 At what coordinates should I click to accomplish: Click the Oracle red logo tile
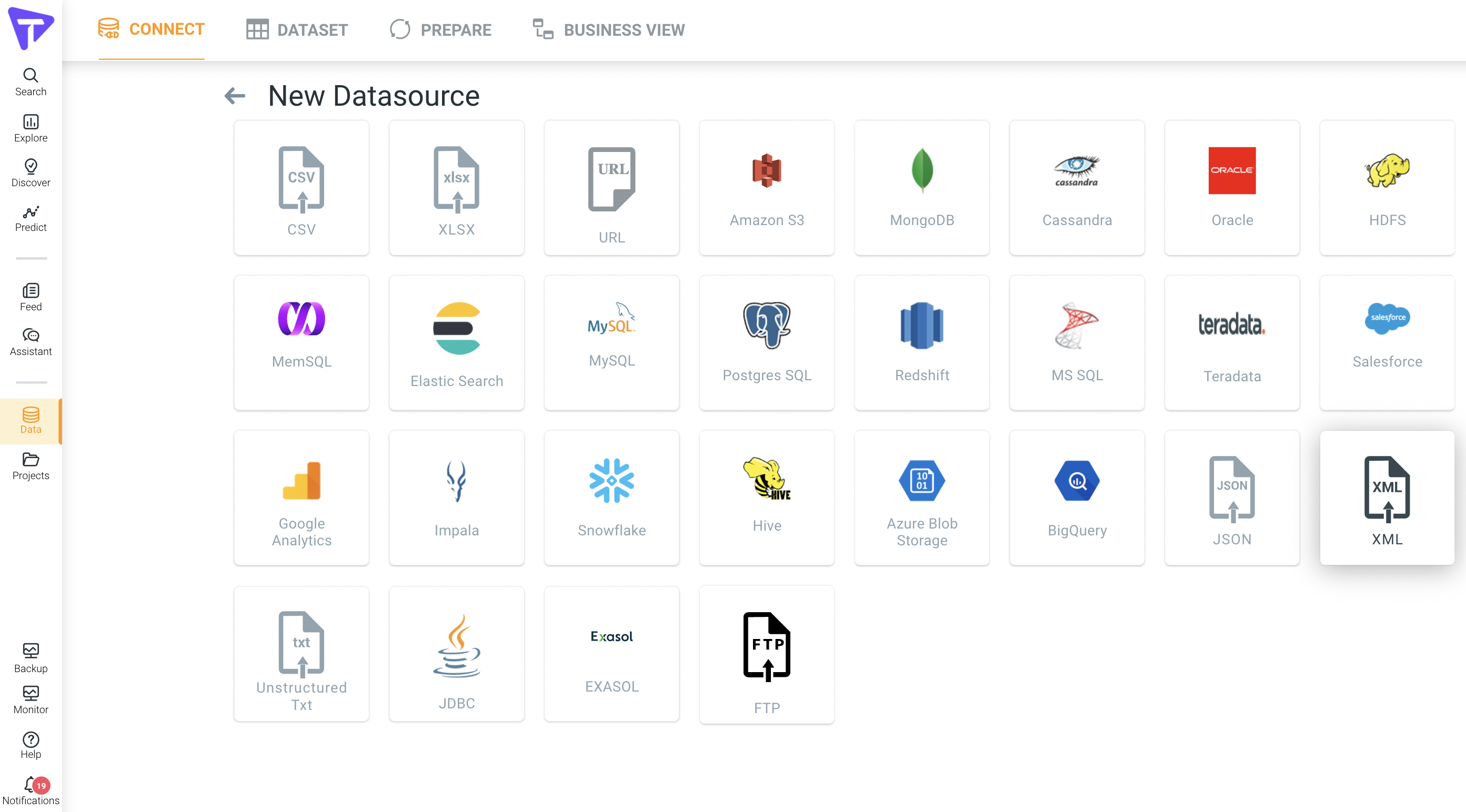click(x=1231, y=170)
